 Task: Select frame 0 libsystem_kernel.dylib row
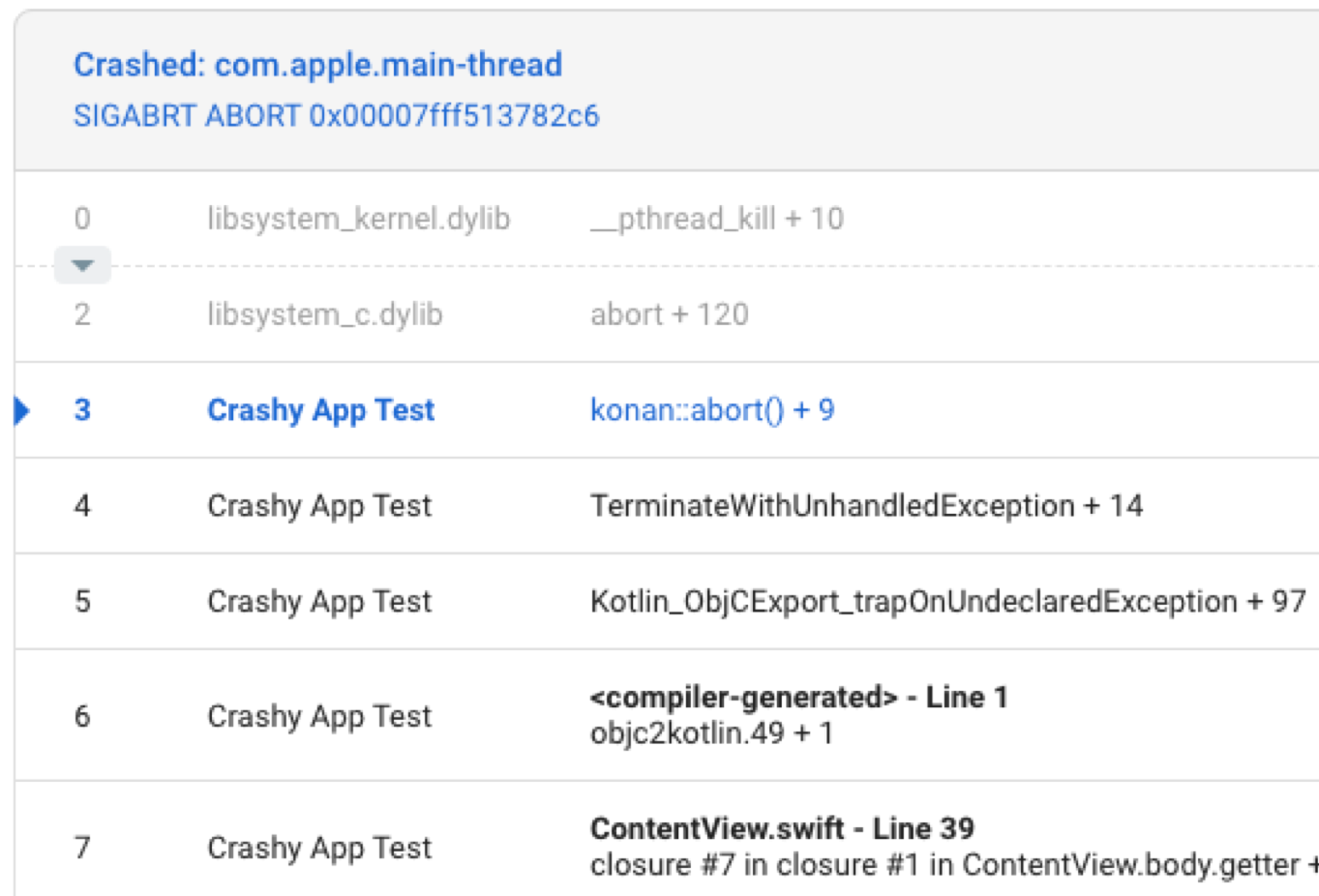pyautogui.click(x=358, y=219)
